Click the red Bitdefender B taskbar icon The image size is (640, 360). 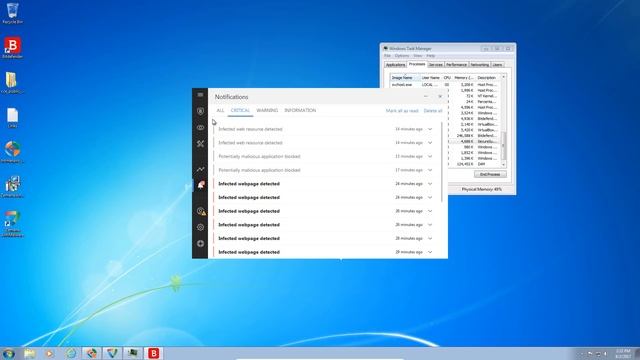153,353
